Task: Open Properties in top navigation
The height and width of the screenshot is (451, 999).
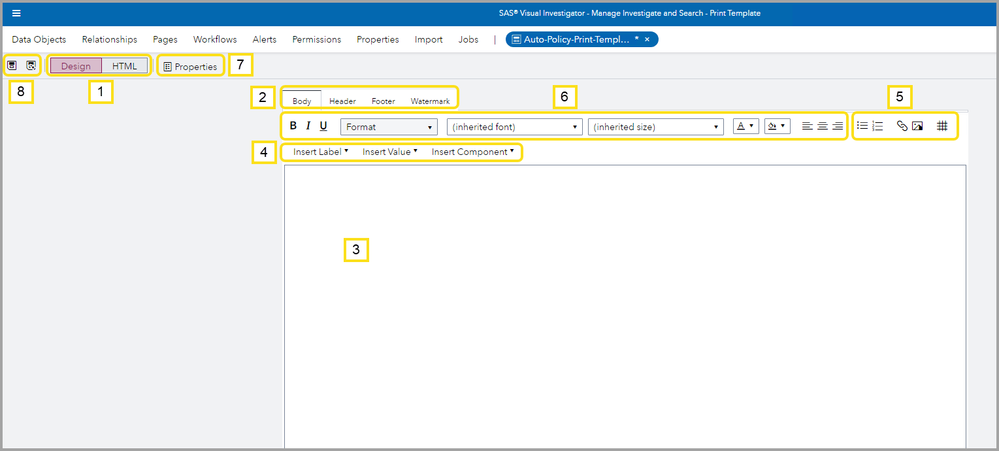Action: pos(378,39)
